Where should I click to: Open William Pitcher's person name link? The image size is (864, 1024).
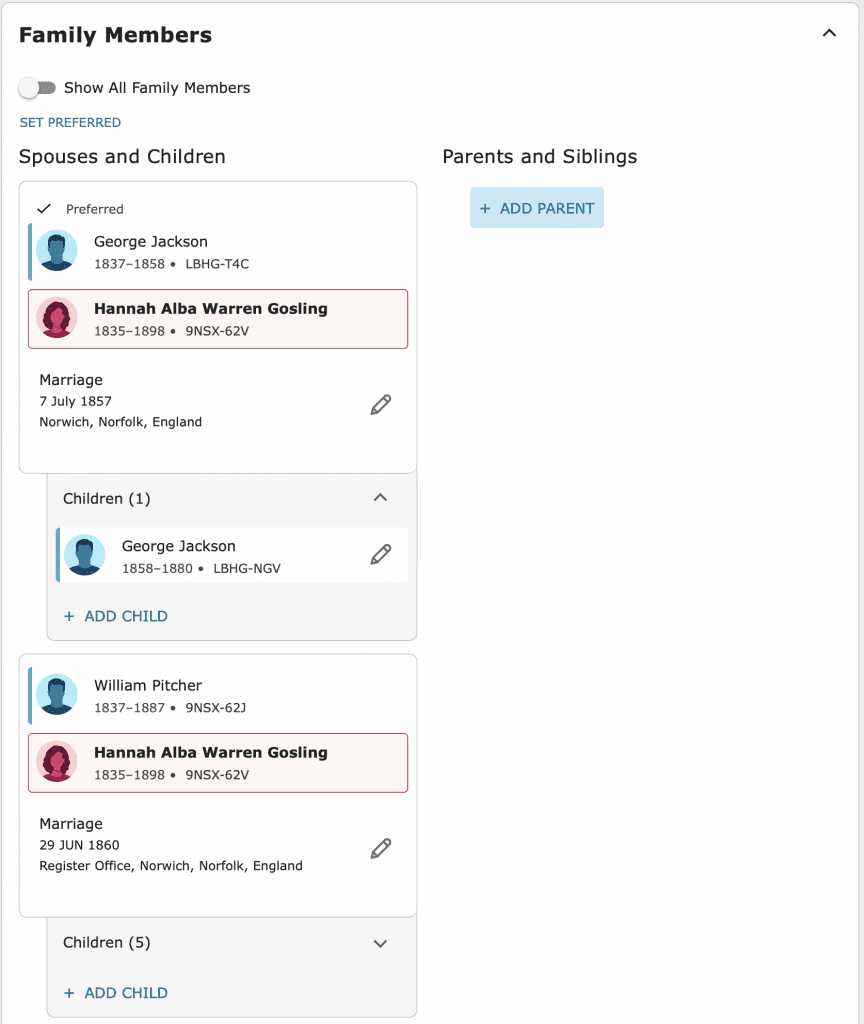click(x=148, y=686)
